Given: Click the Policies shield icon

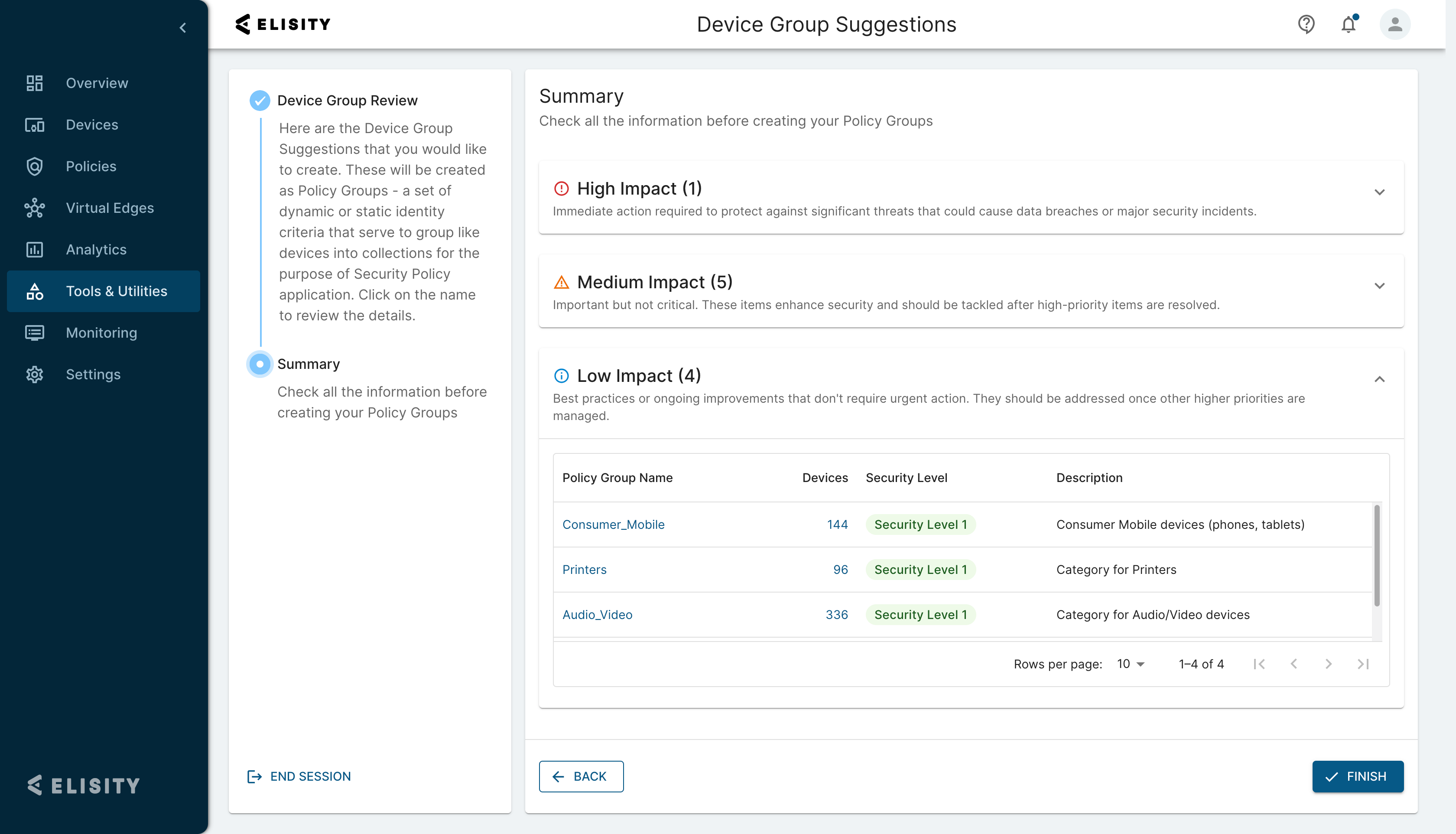Looking at the screenshot, I should pyautogui.click(x=34, y=166).
